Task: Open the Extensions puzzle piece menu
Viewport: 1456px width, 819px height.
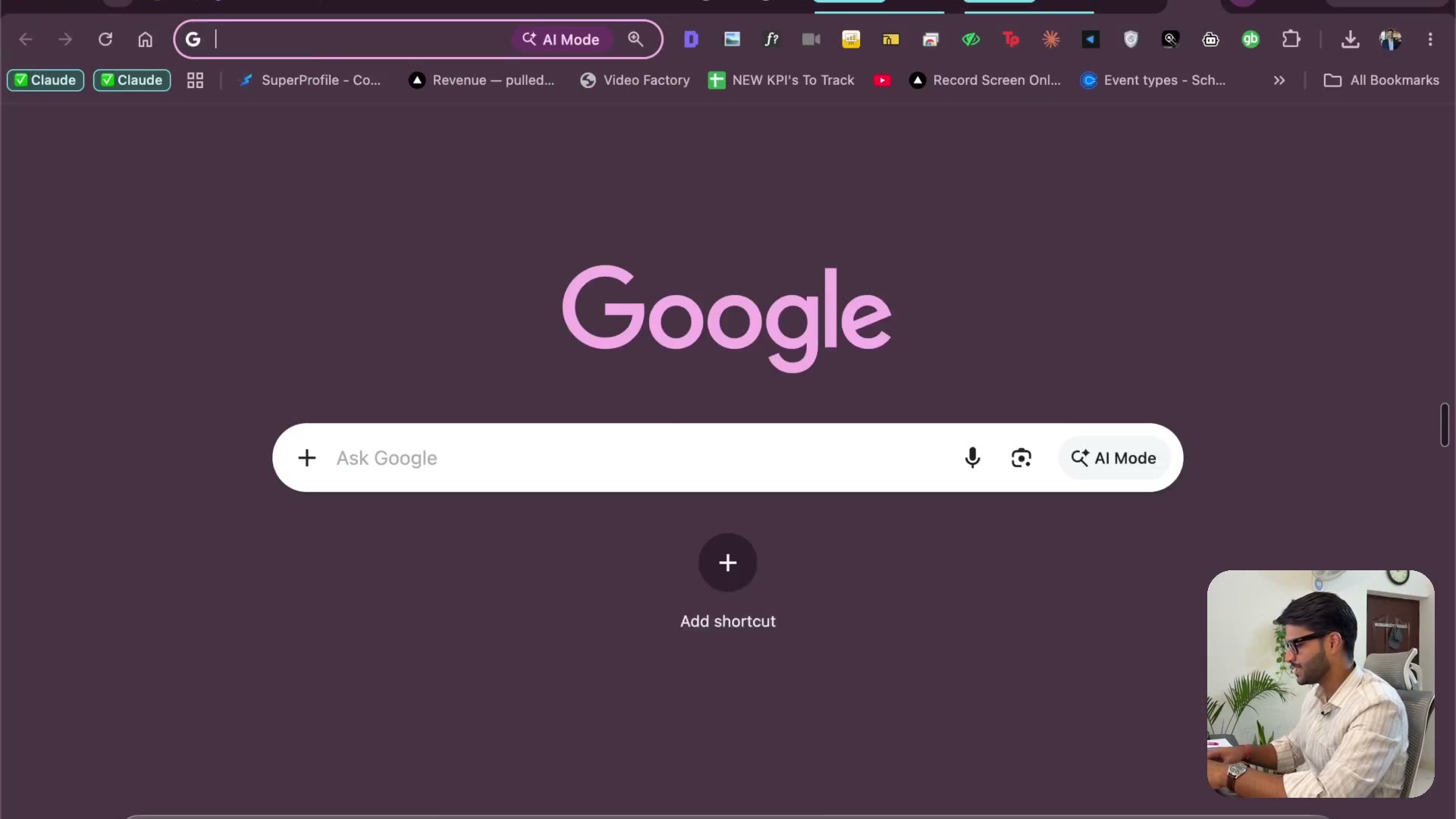Action: point(1291,39)
